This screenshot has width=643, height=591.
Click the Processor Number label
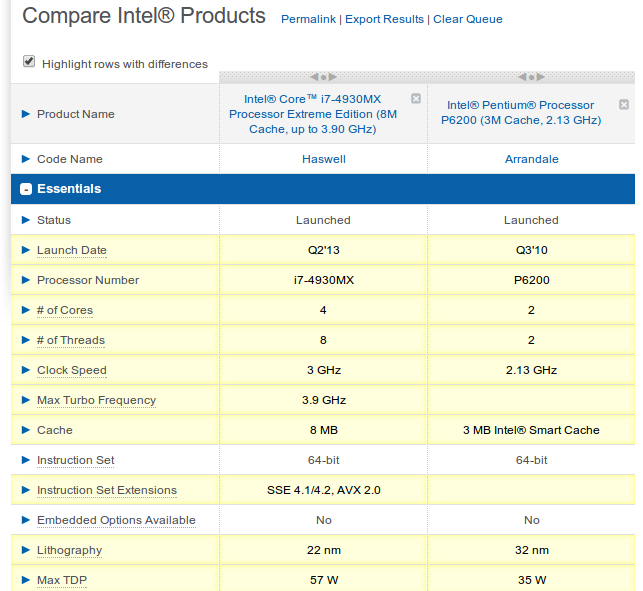coord(88,280)
